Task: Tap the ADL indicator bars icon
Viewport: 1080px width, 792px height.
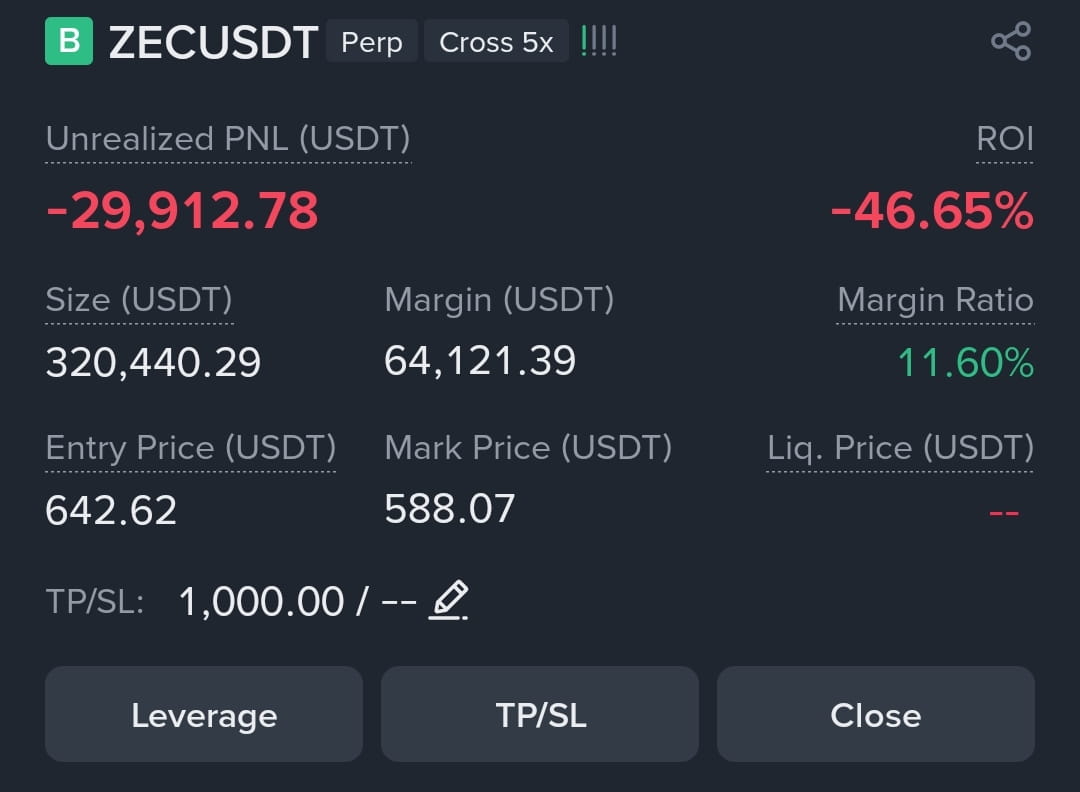Action: point(599,41)
